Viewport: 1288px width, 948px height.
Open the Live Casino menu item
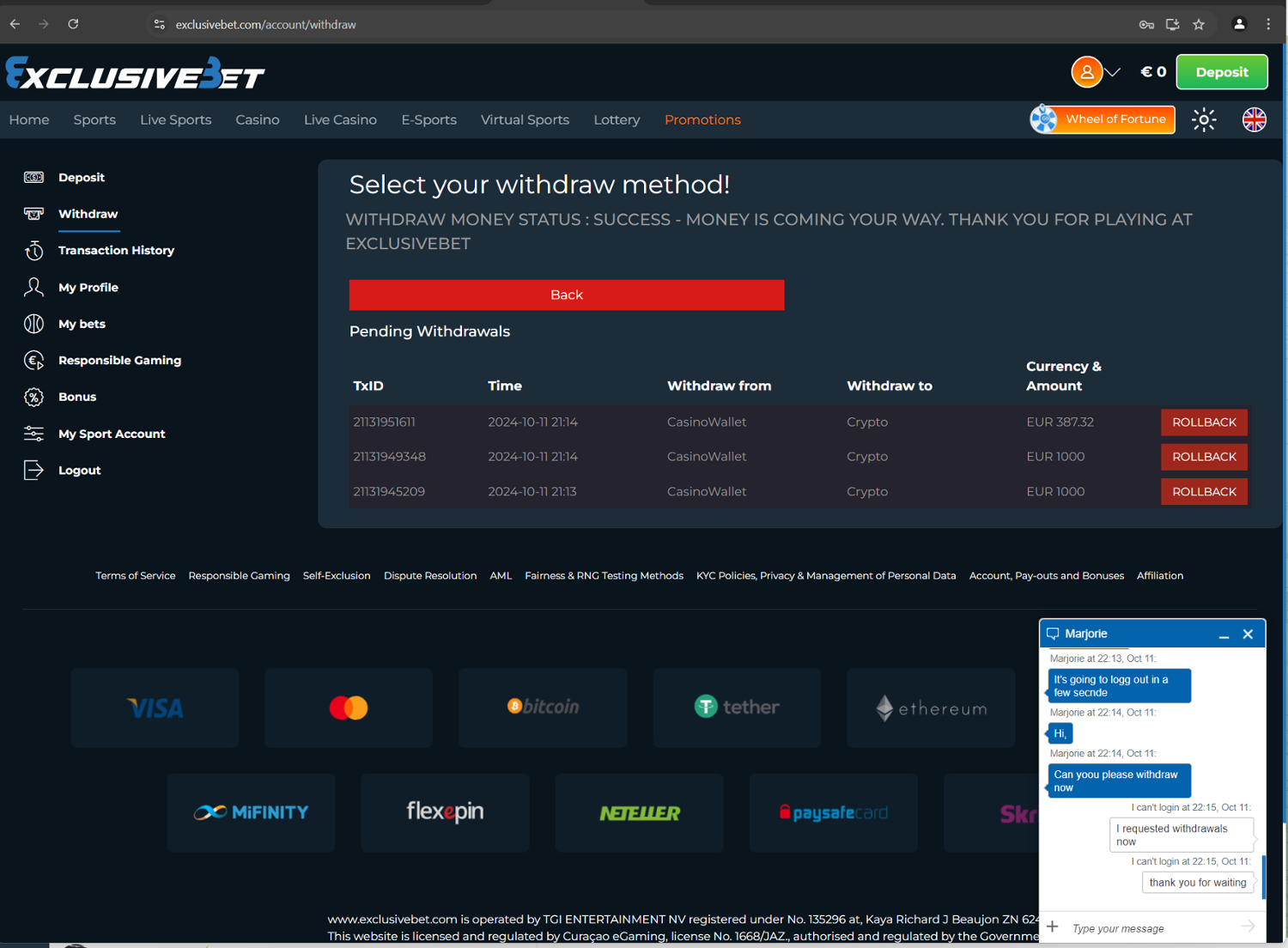point(340,120)
